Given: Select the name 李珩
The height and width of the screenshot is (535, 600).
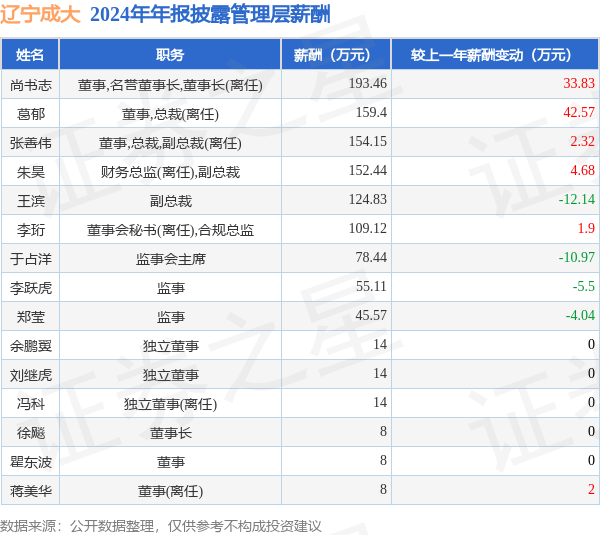Looking at the screenshot, I should tap(31, 230).
